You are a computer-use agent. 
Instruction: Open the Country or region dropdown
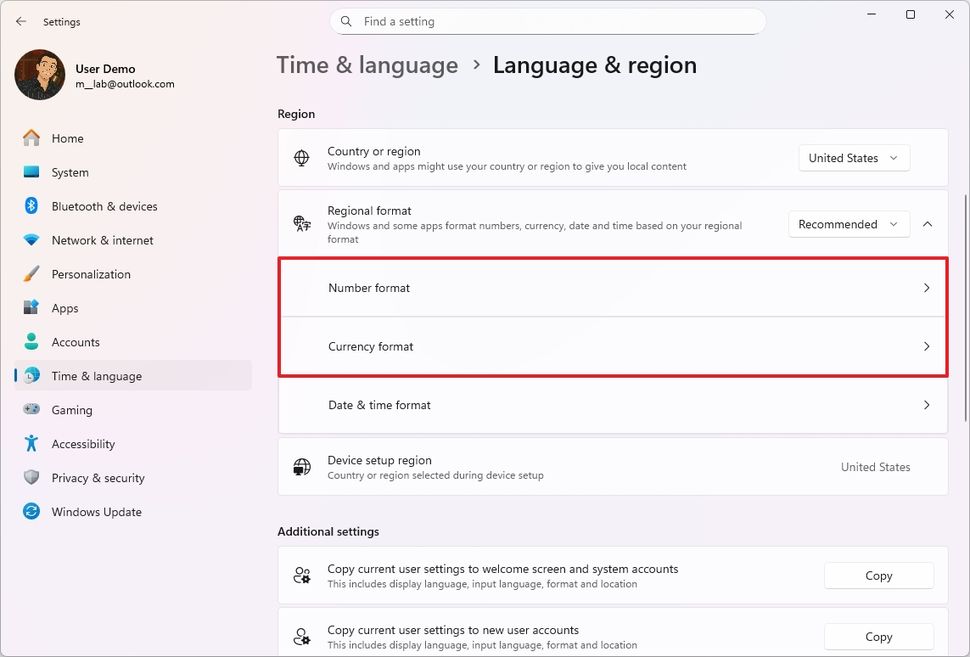point(853,158)
